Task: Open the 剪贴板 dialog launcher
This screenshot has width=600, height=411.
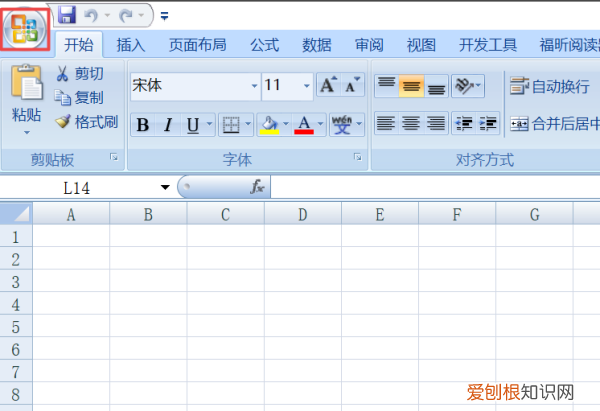Action: [x=114, y=157]
